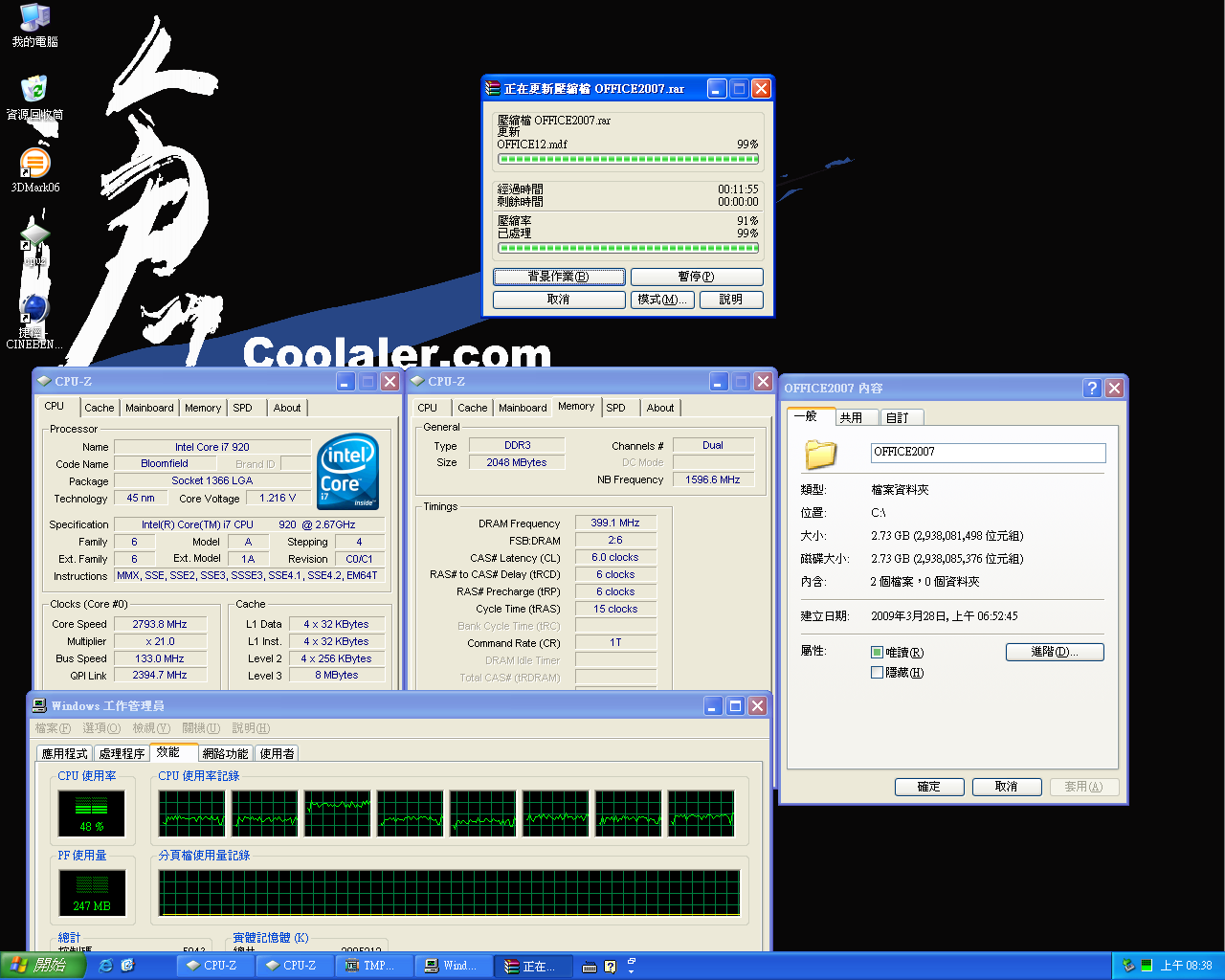This screenshot has width=1225, height=980.
Task: Select About tab in Memory CPU-Z window
Action: point(660,408)
